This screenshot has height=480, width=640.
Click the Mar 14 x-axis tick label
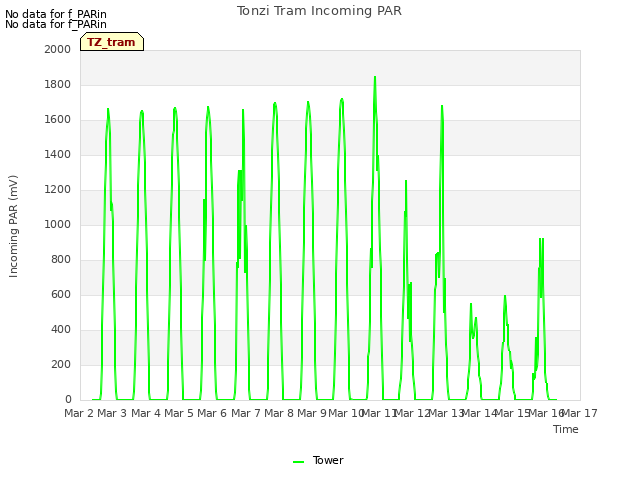(x=479, y=413)
